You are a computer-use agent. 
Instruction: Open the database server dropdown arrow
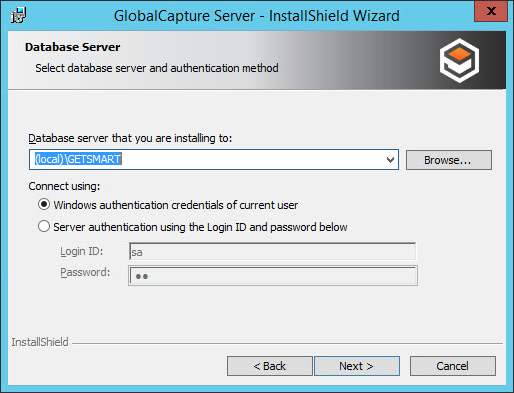coord(390,160)
